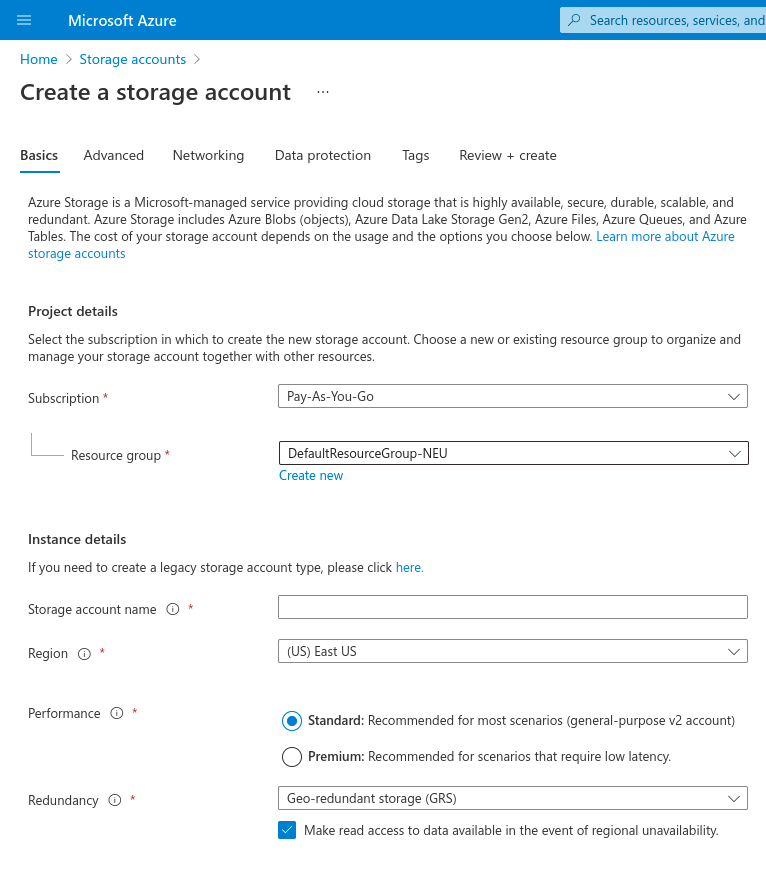Click the search magnifier icon
This screenshot has width=766, height=881.
574,20
